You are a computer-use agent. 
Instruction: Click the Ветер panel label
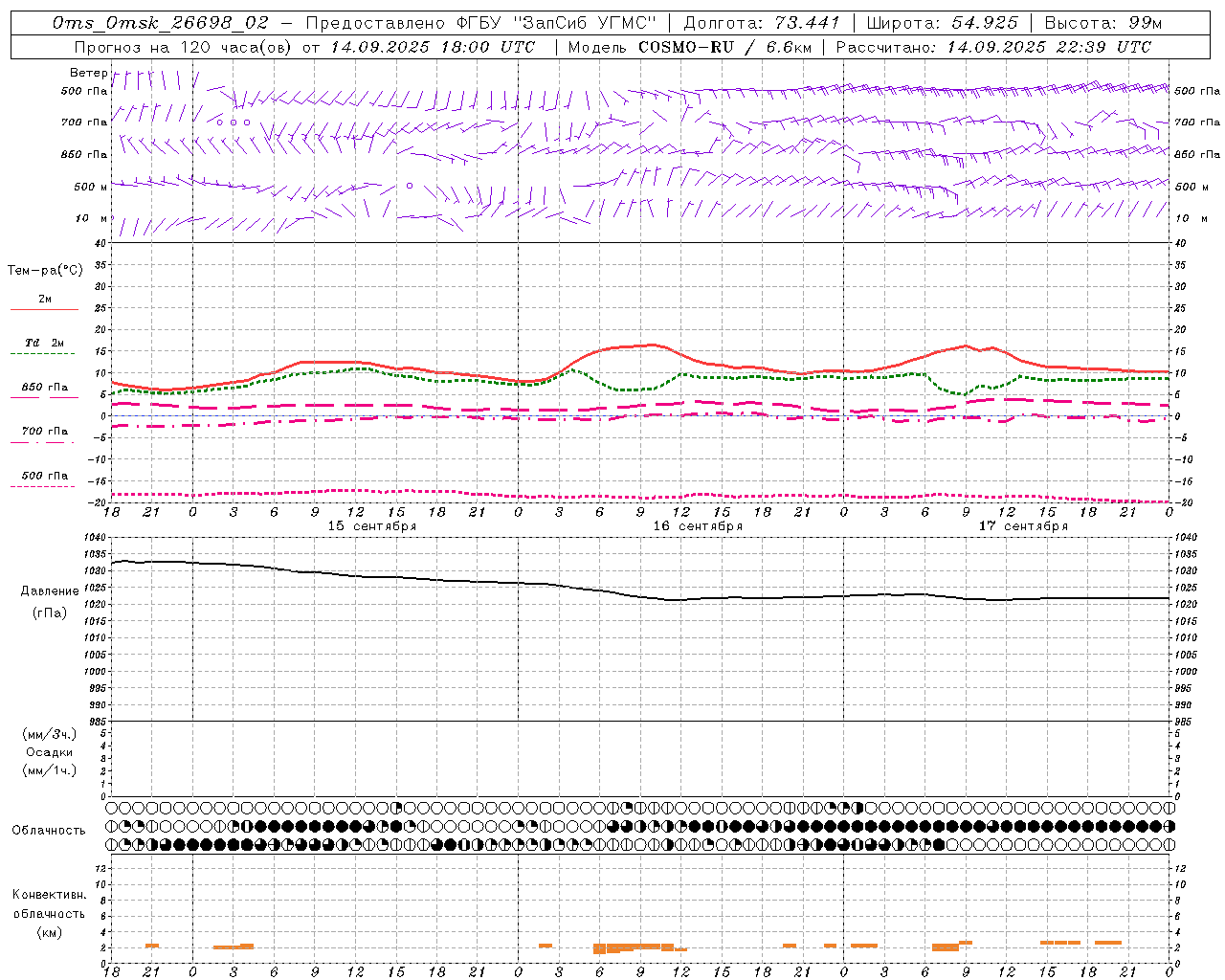pyautogui.click(x=88, y=73)
